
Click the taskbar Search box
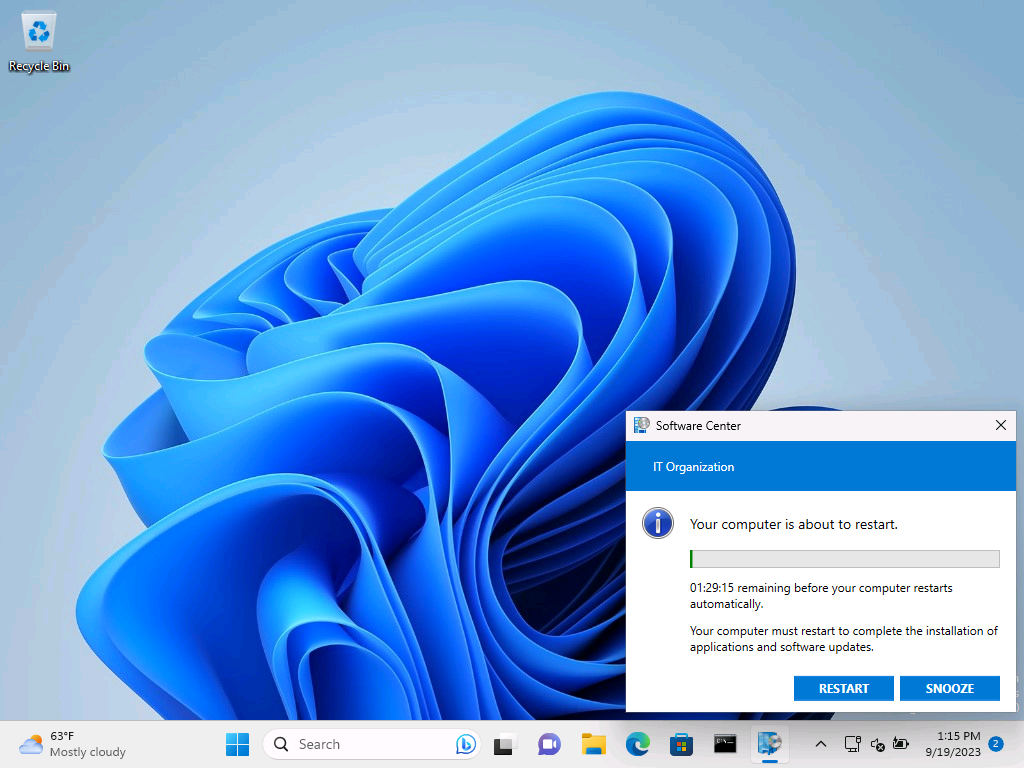pyautogui.click(x=372, y=744)
